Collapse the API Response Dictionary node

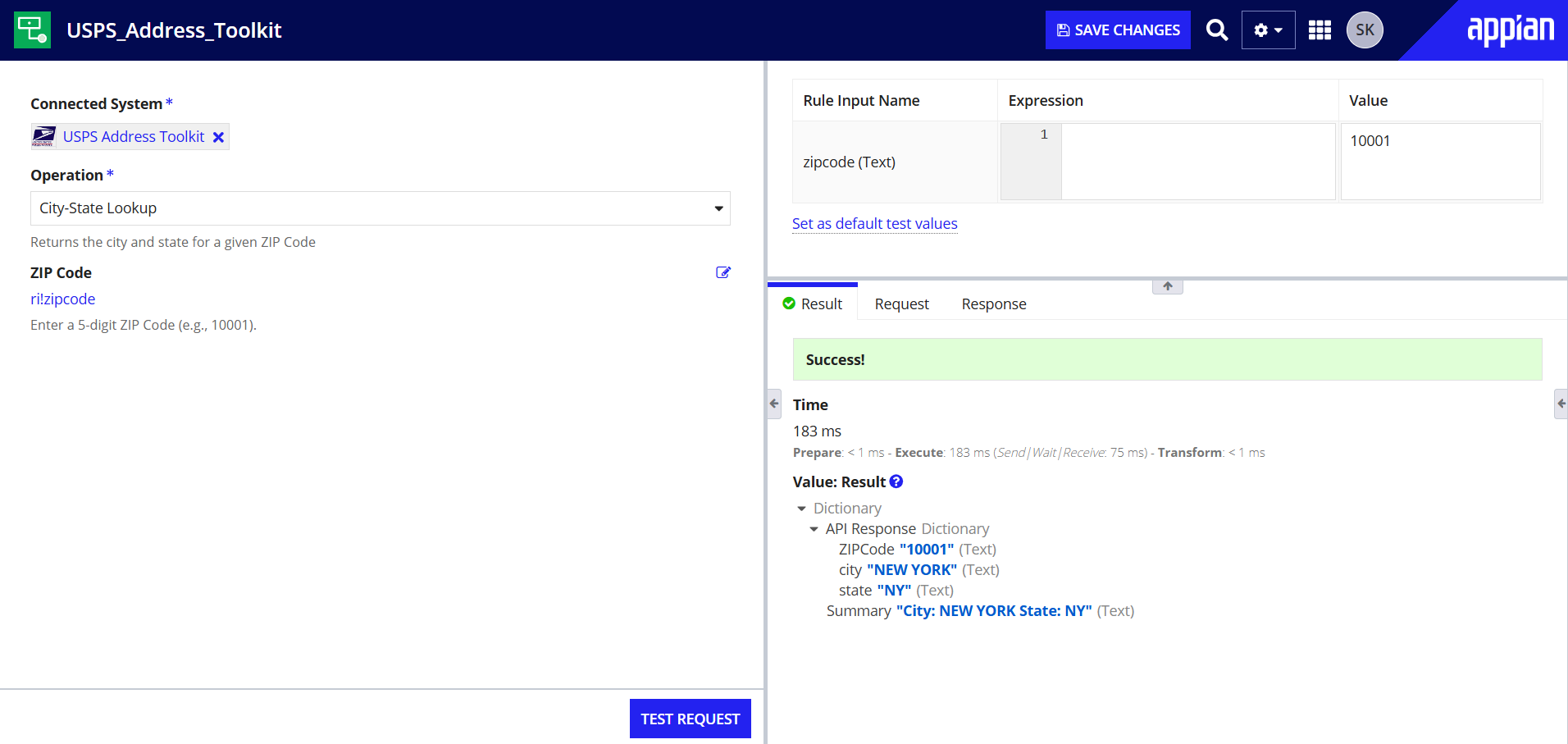coord(814,529)
